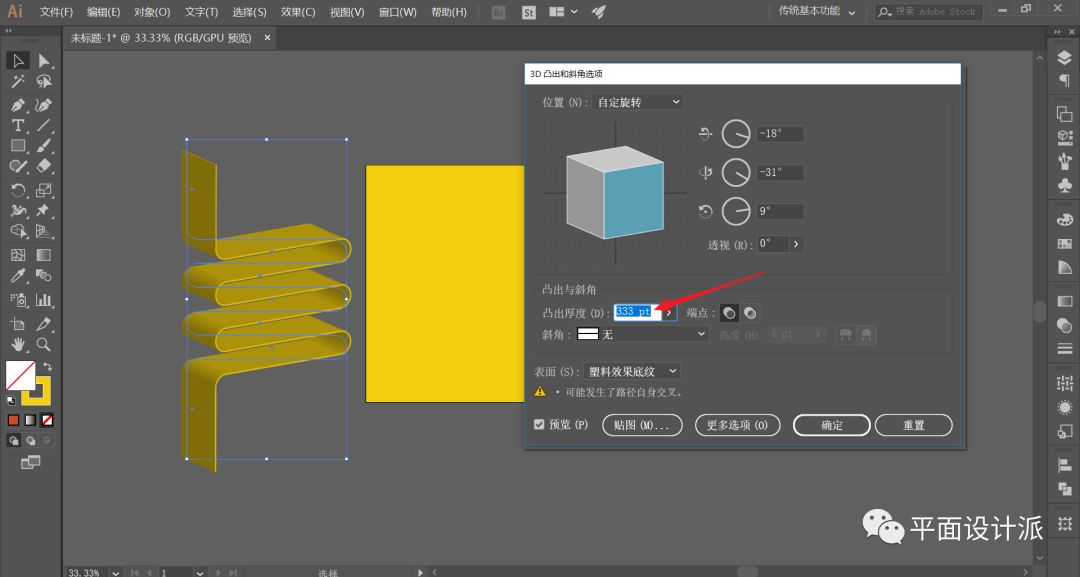Select the Rotate tool
This screenshot has height=577, width=1080.
pyautogui.click(x=18, y=190)
